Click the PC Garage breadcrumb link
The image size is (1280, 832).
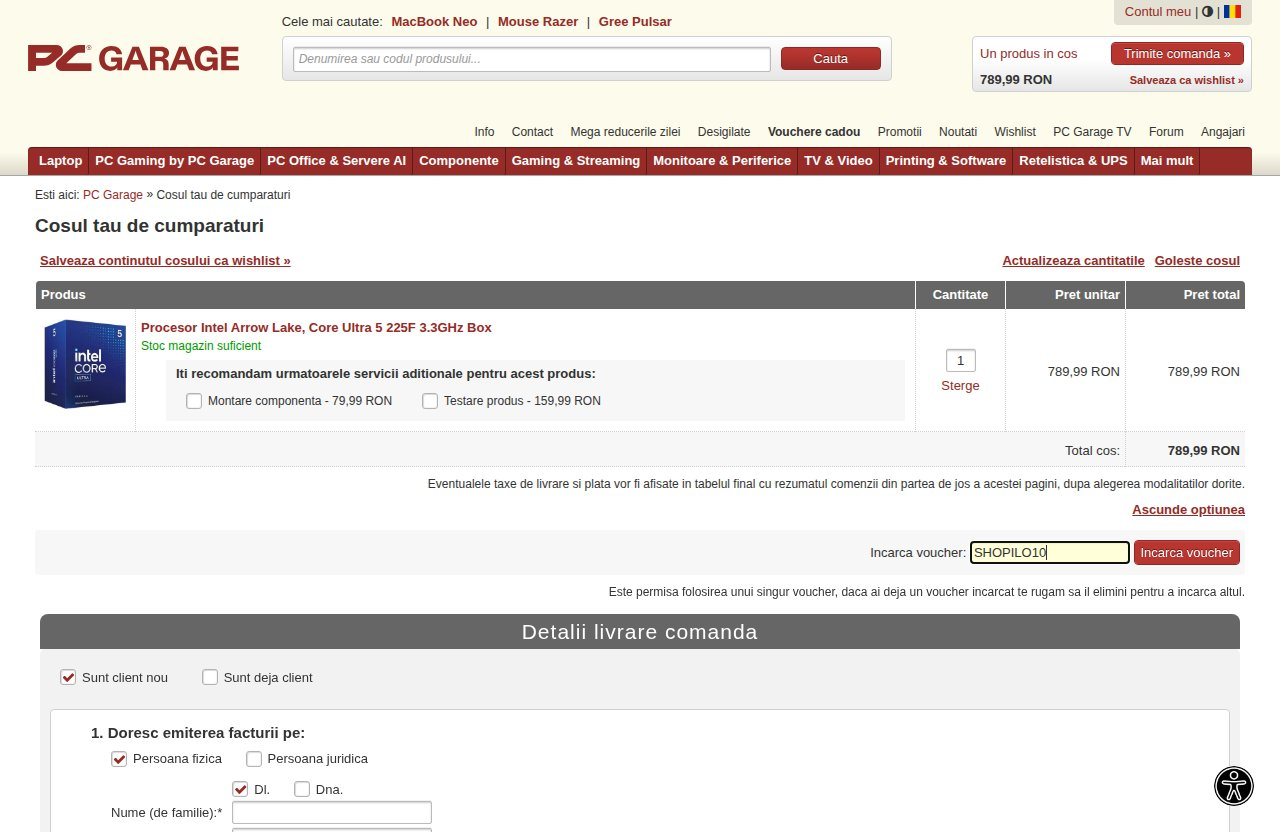113,195
